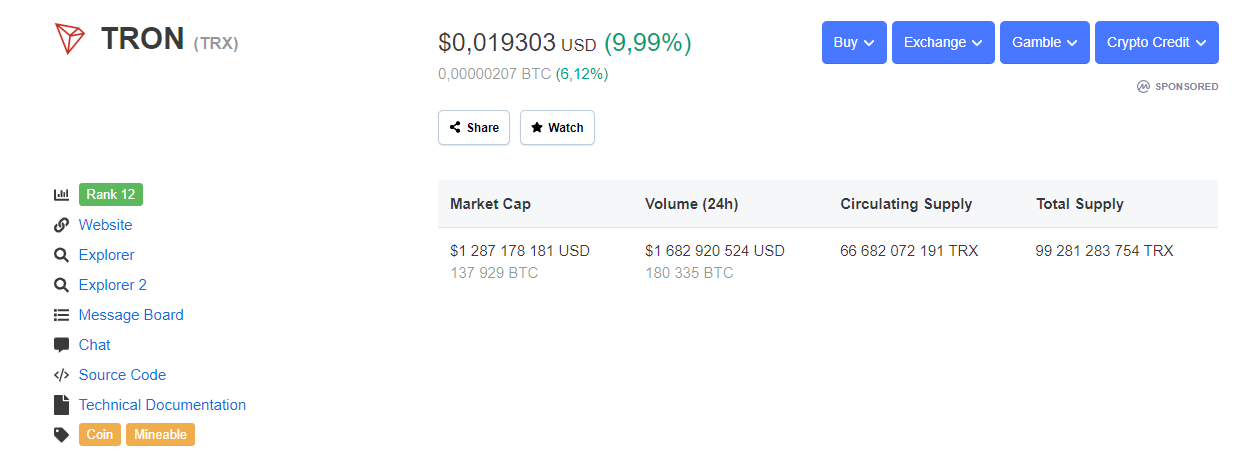Click the Circulating Supply column header
Viewport: 1249px width, 470px height.
pos(906,204)
